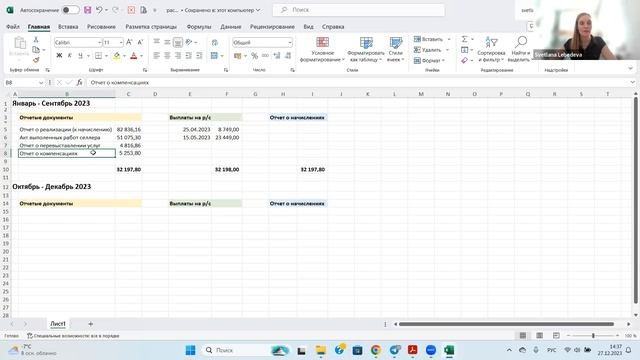The height and width of the screenshot is (360, 640).
Task: Switch to the Формулы tab
Action: click(199, 27)
